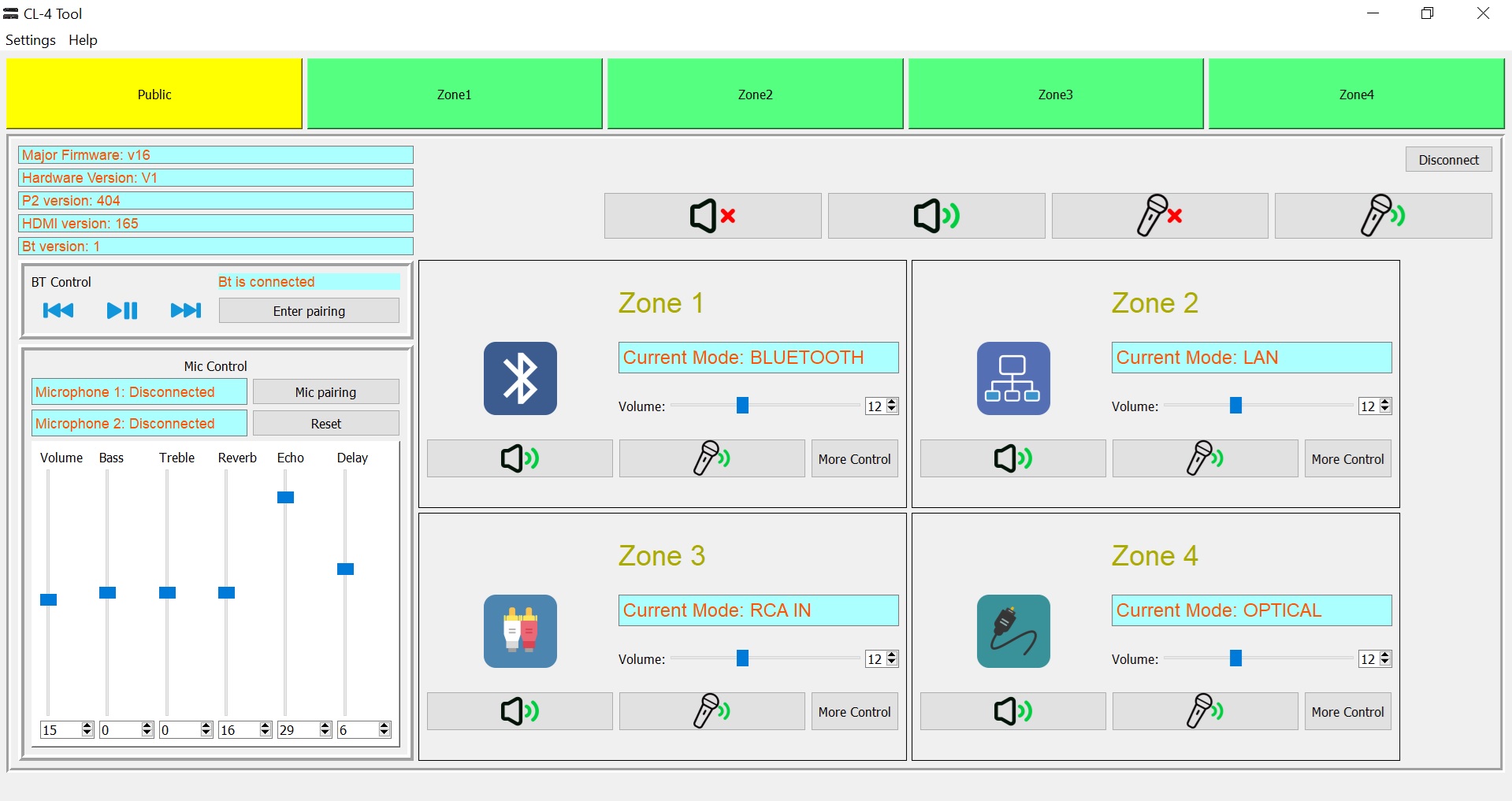Toggle Bluetooth play/pause
The width and height of the screenshot is (1512, 801).
coord(122,310)
